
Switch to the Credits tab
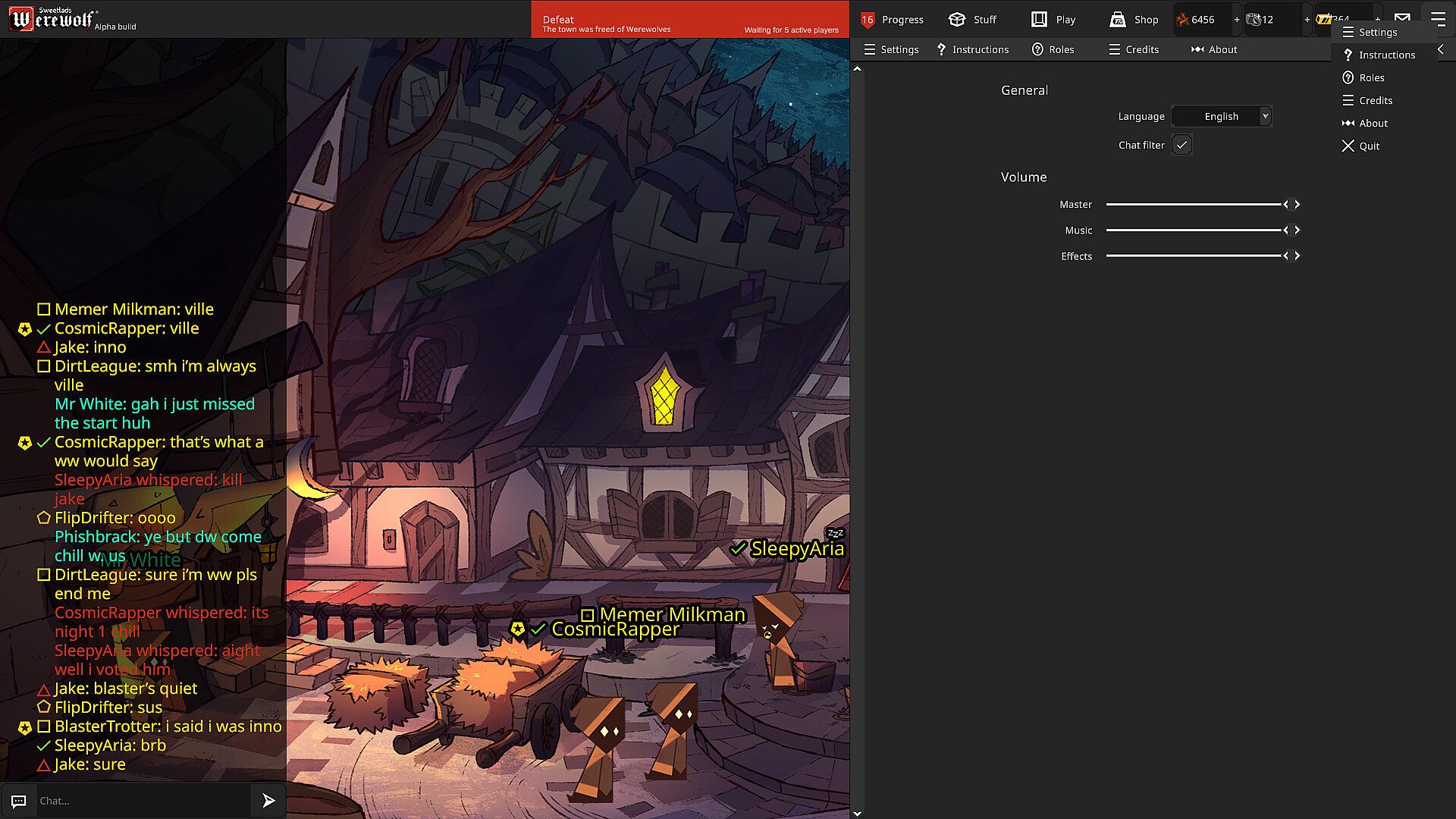point(1134,49)
